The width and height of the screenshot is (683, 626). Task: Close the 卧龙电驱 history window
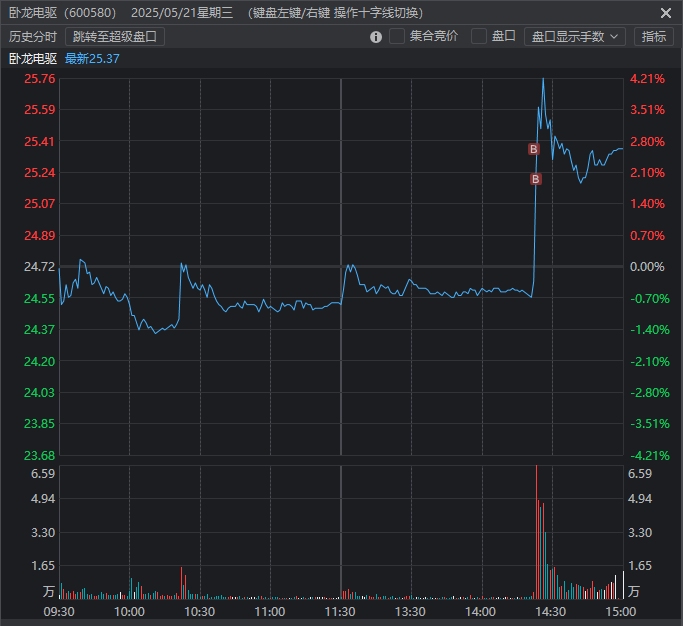(x=666, y=13)
